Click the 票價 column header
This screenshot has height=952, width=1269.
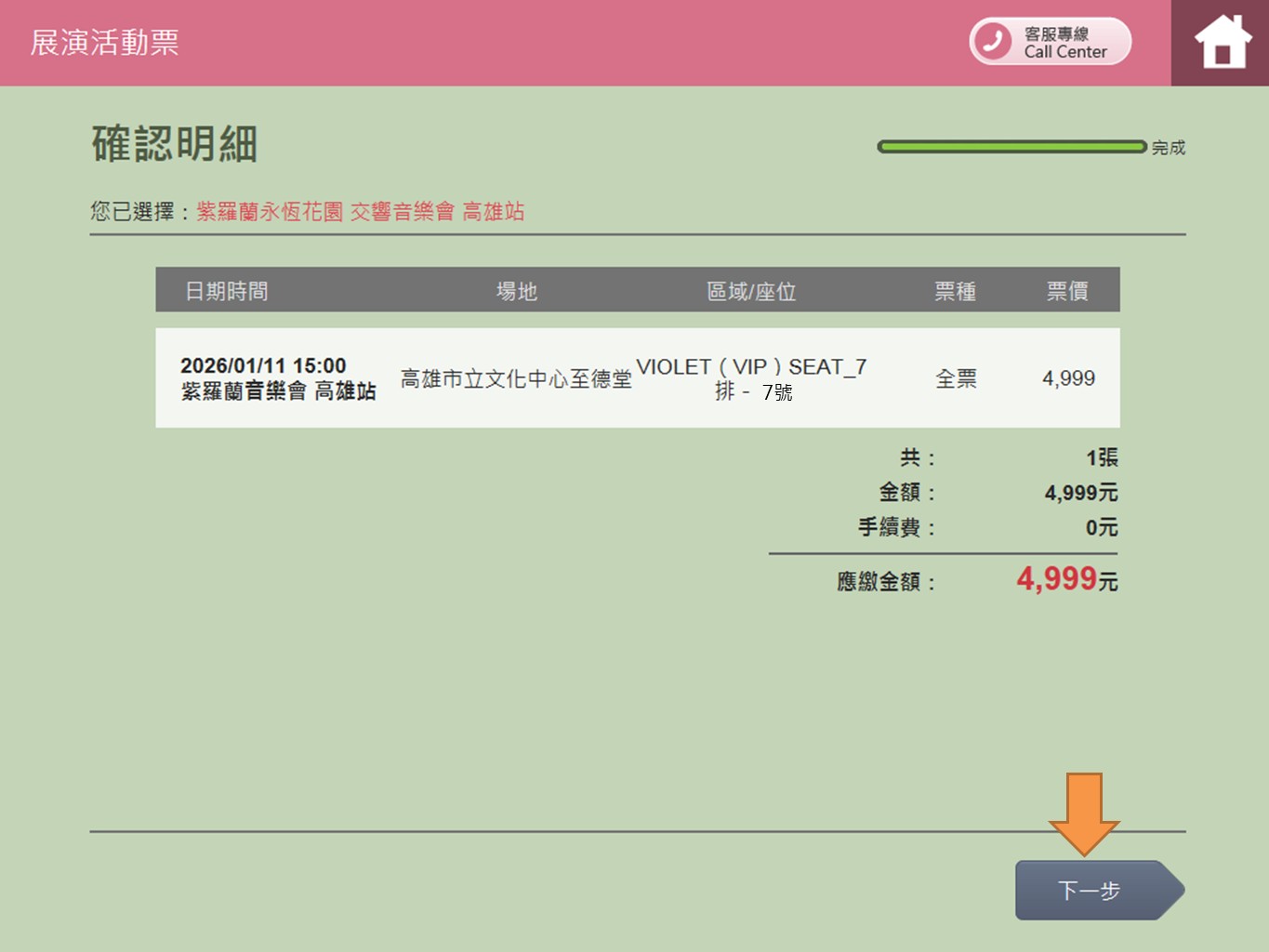click(1067, 291)
